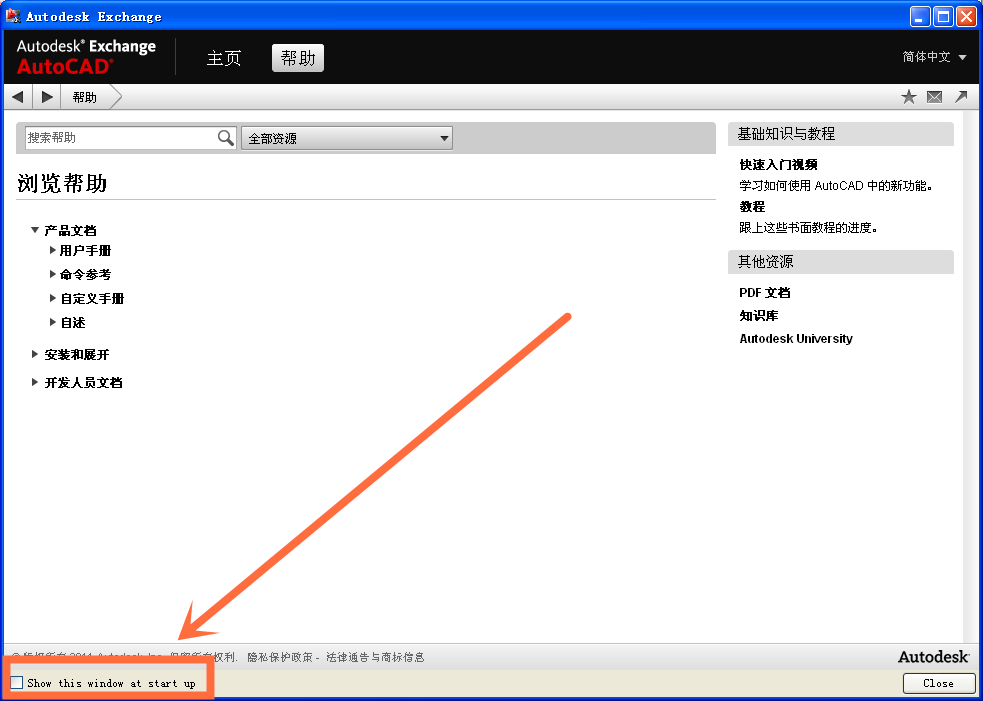983x701 pixels.
Task: Open the 隐私保护政策 footer link
Action: 280,657
